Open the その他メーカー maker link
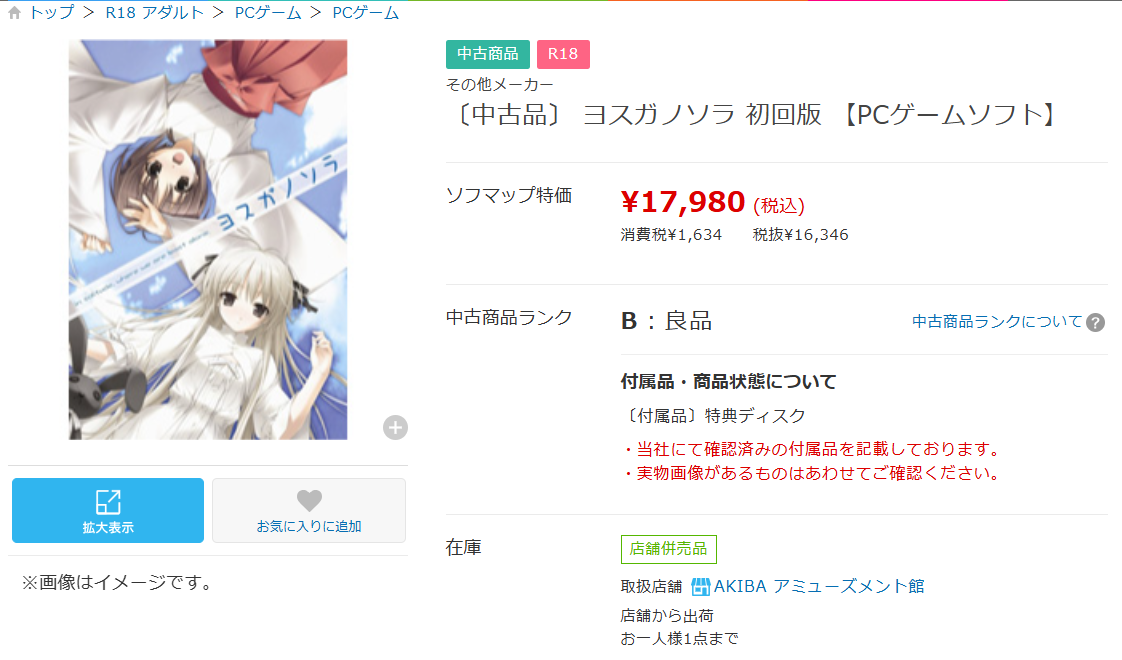 (x=499, y=84)
